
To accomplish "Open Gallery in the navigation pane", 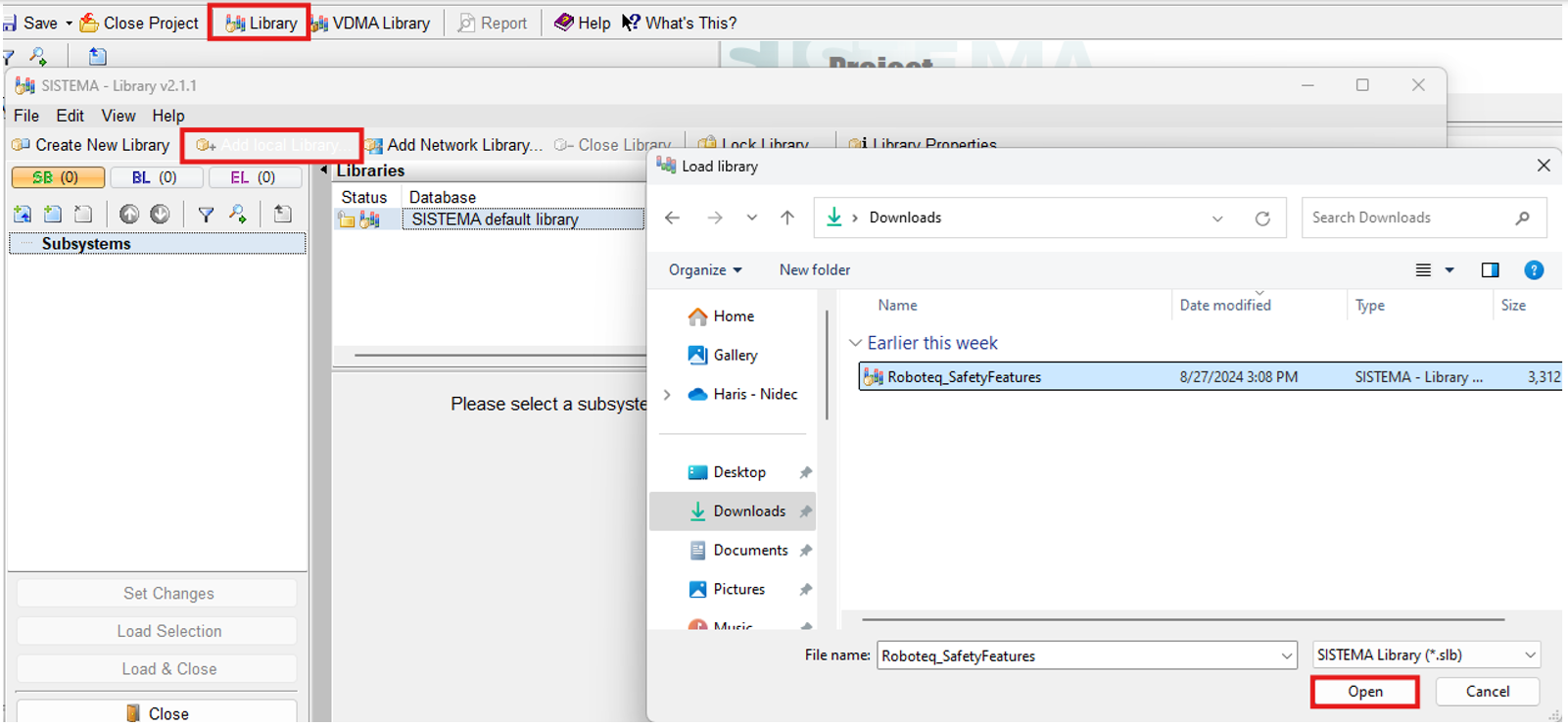I will click(x=723, y=356).
